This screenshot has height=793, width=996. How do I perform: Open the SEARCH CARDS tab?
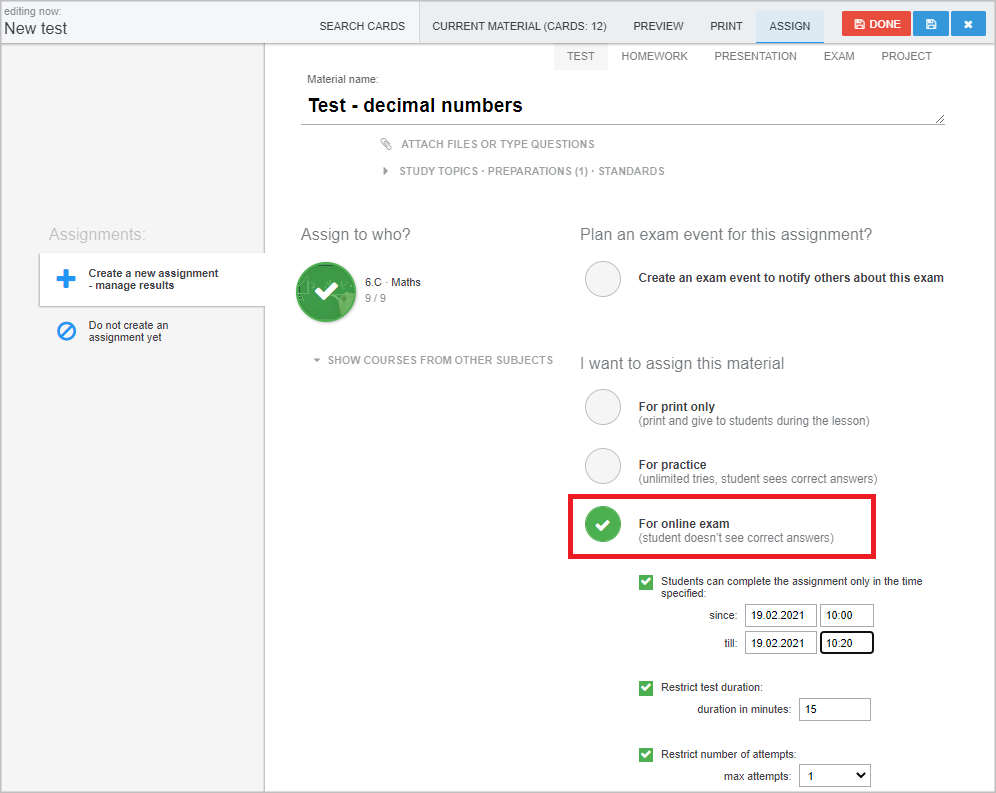(x=362, y=26)
